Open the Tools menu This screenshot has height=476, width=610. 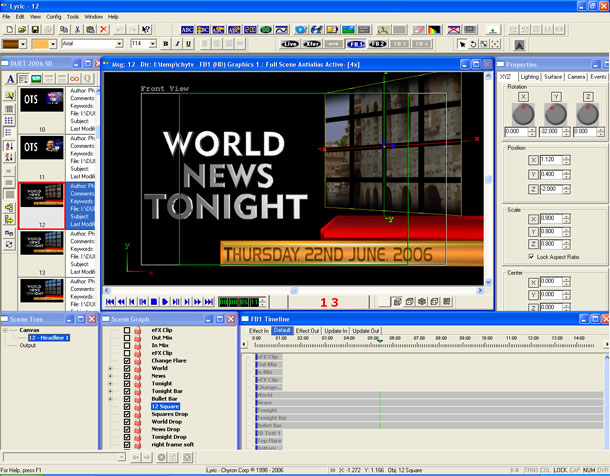(x=73, y=17)
